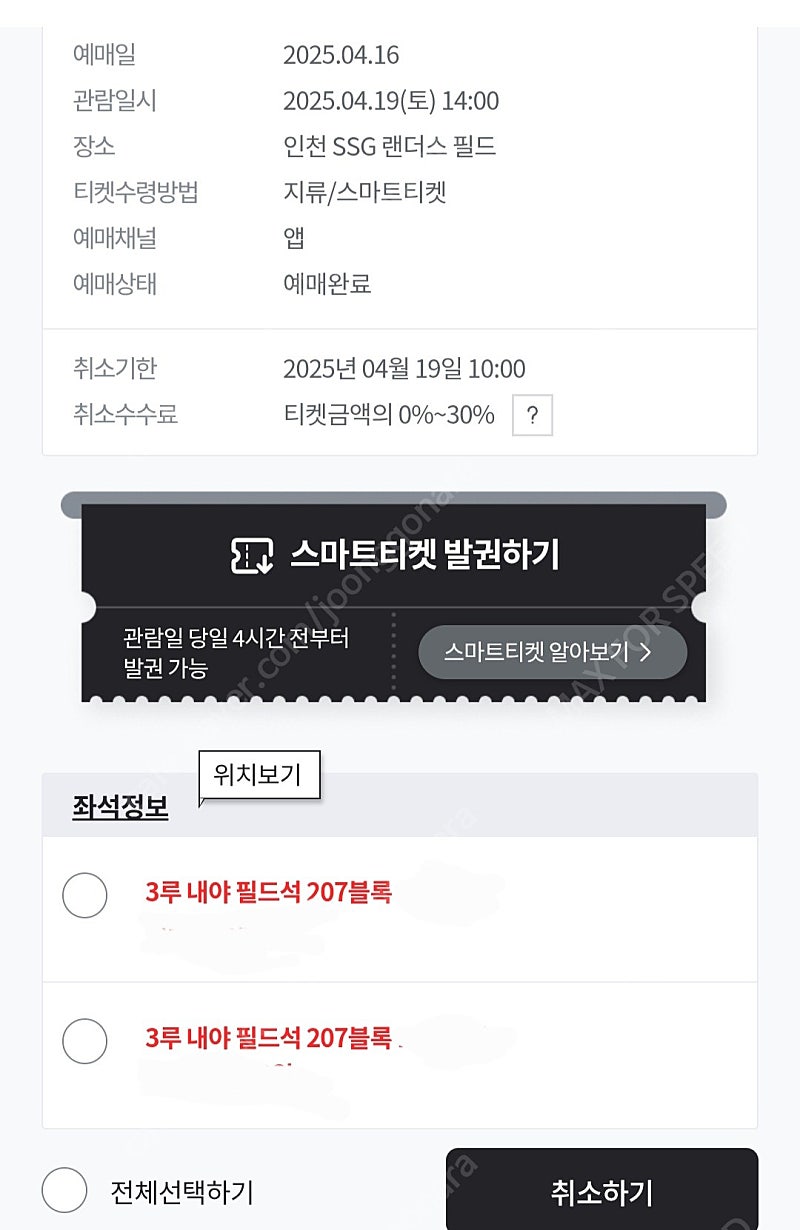
Task: Click the arrow in 스마트티켓 알아보기
Action: tap(645, 653)
